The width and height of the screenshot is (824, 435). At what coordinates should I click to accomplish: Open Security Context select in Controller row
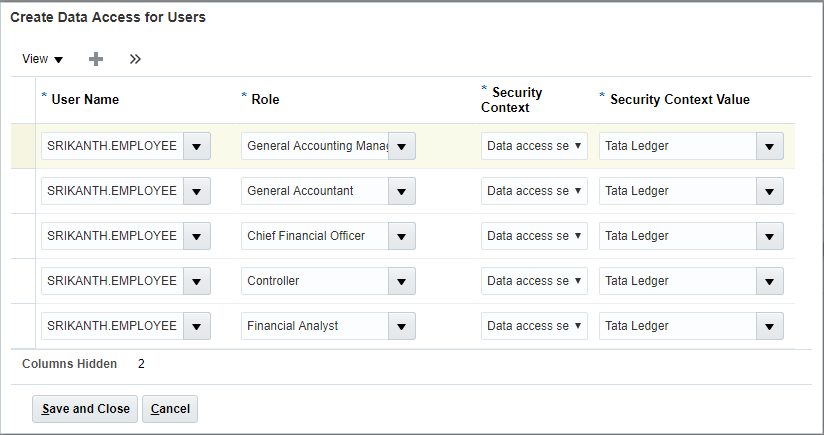(x=534, y=281)
